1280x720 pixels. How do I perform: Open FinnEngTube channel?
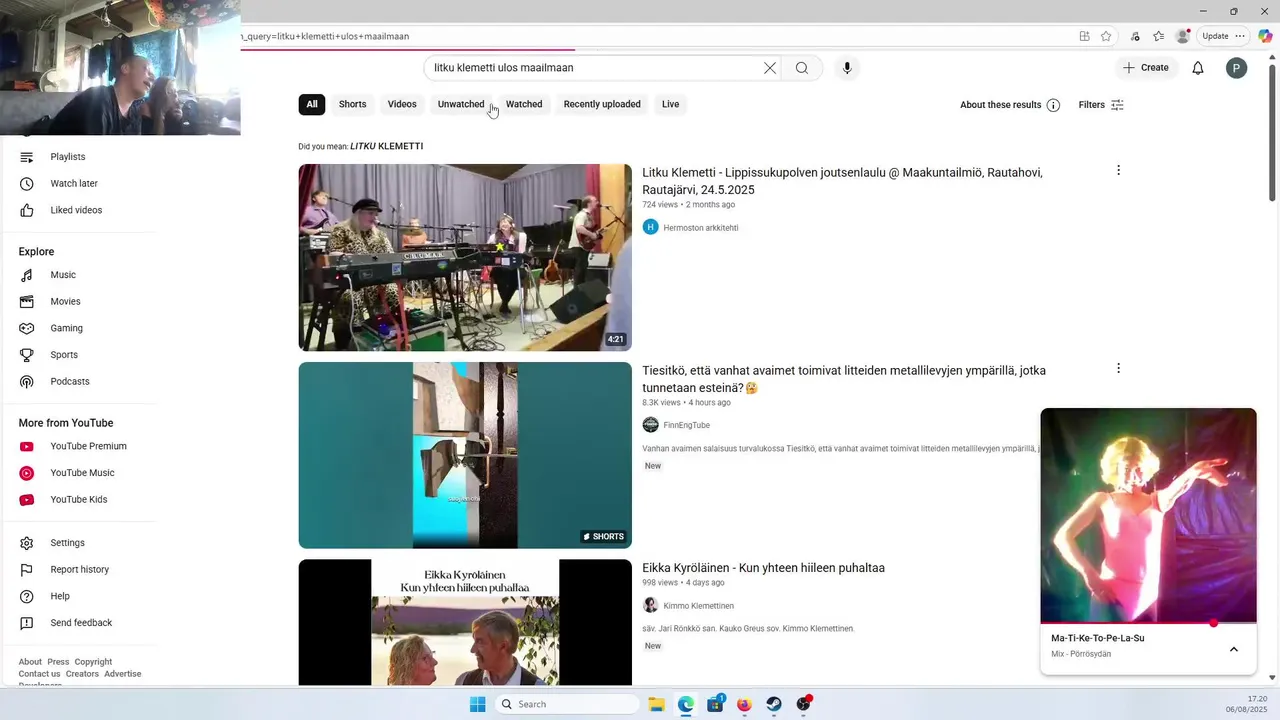click(x=687, y=425)
